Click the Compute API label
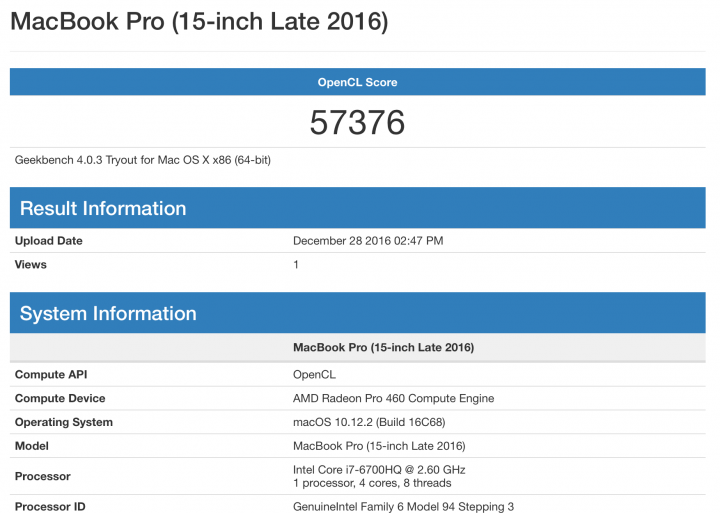 pyautogui.click(x=51, y=374)
